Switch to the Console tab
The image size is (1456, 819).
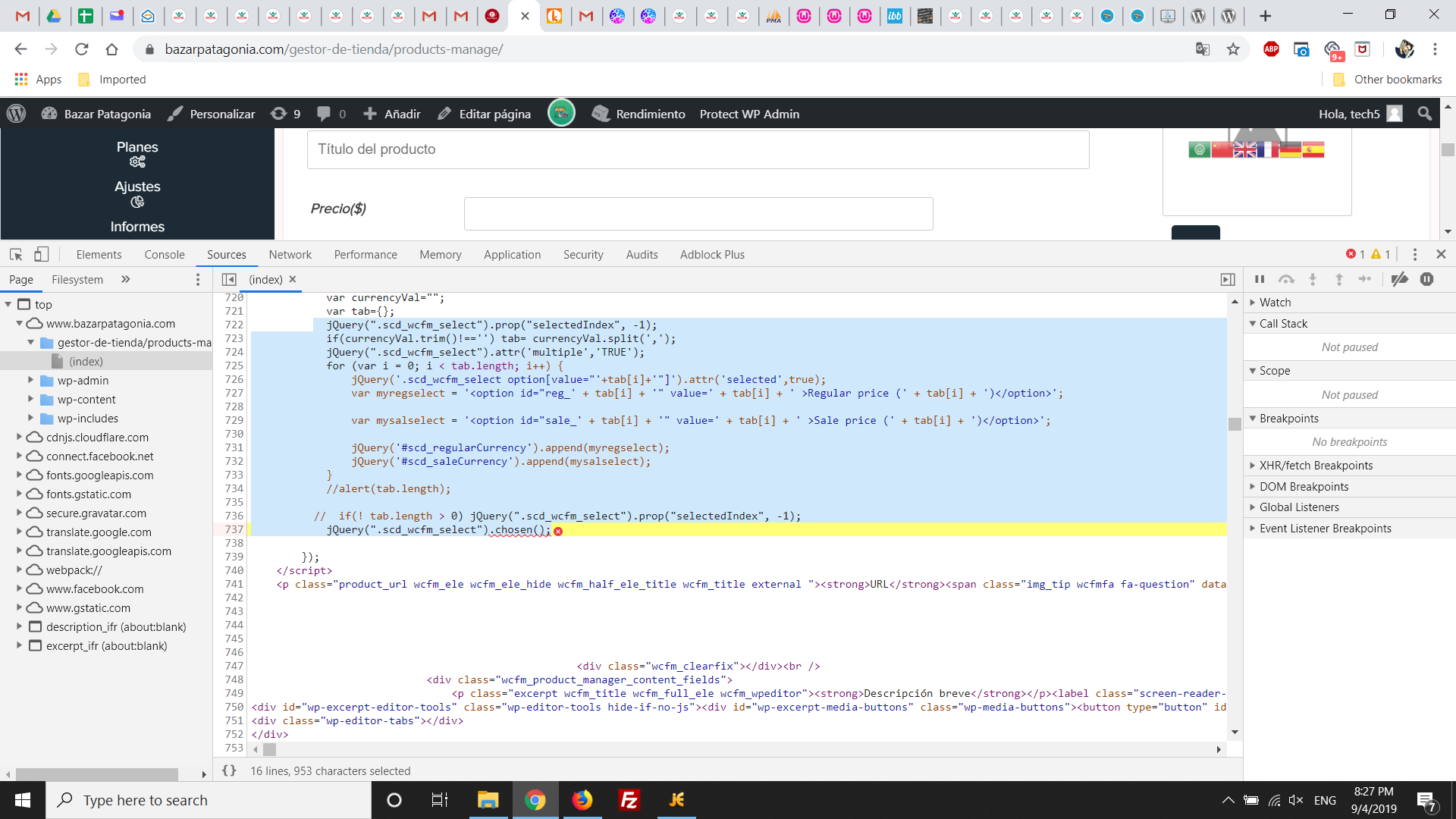click(165, 255)
